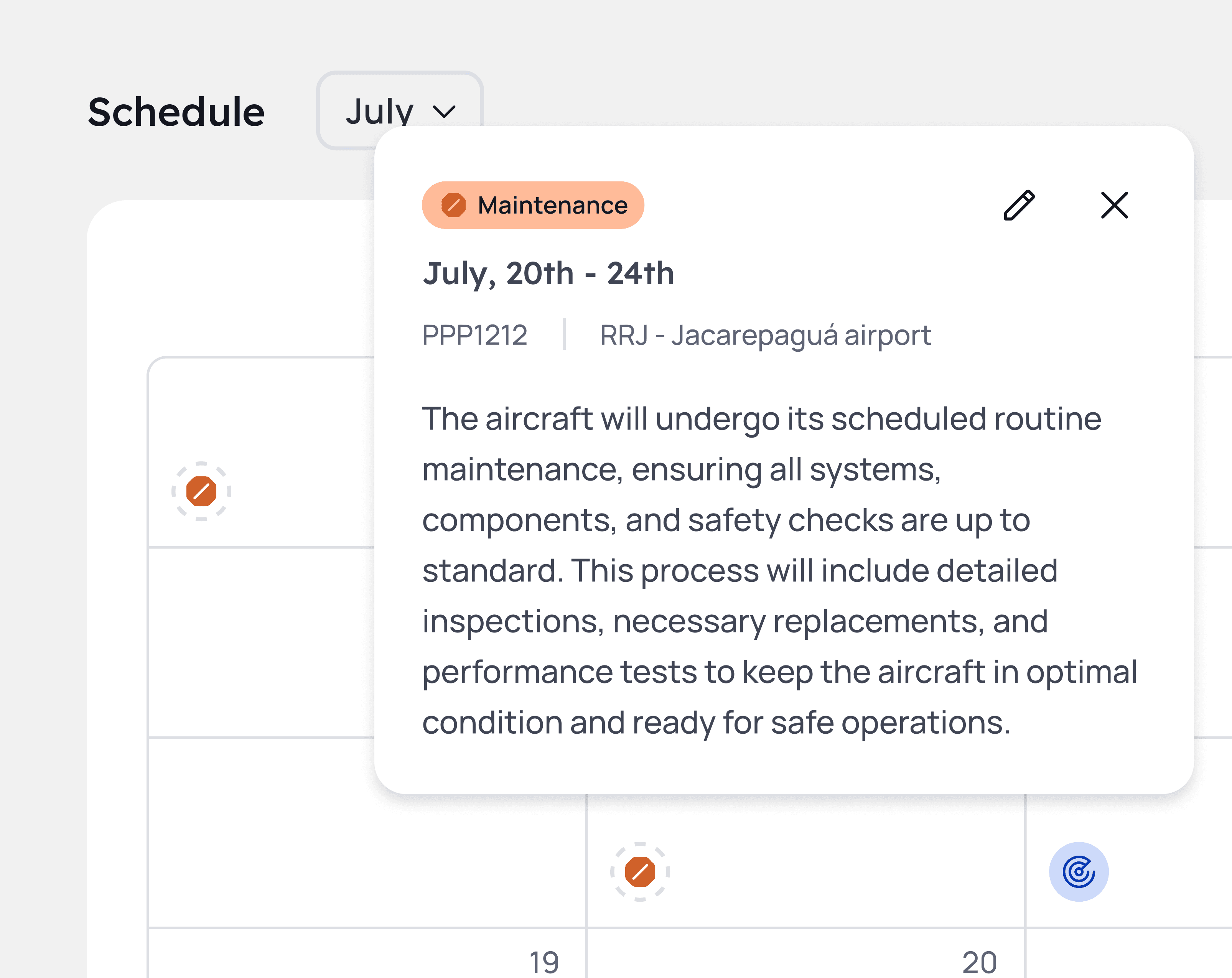Click the octagon icon inside Maintenance badge
1232x978 pixels.
point(453,205)
